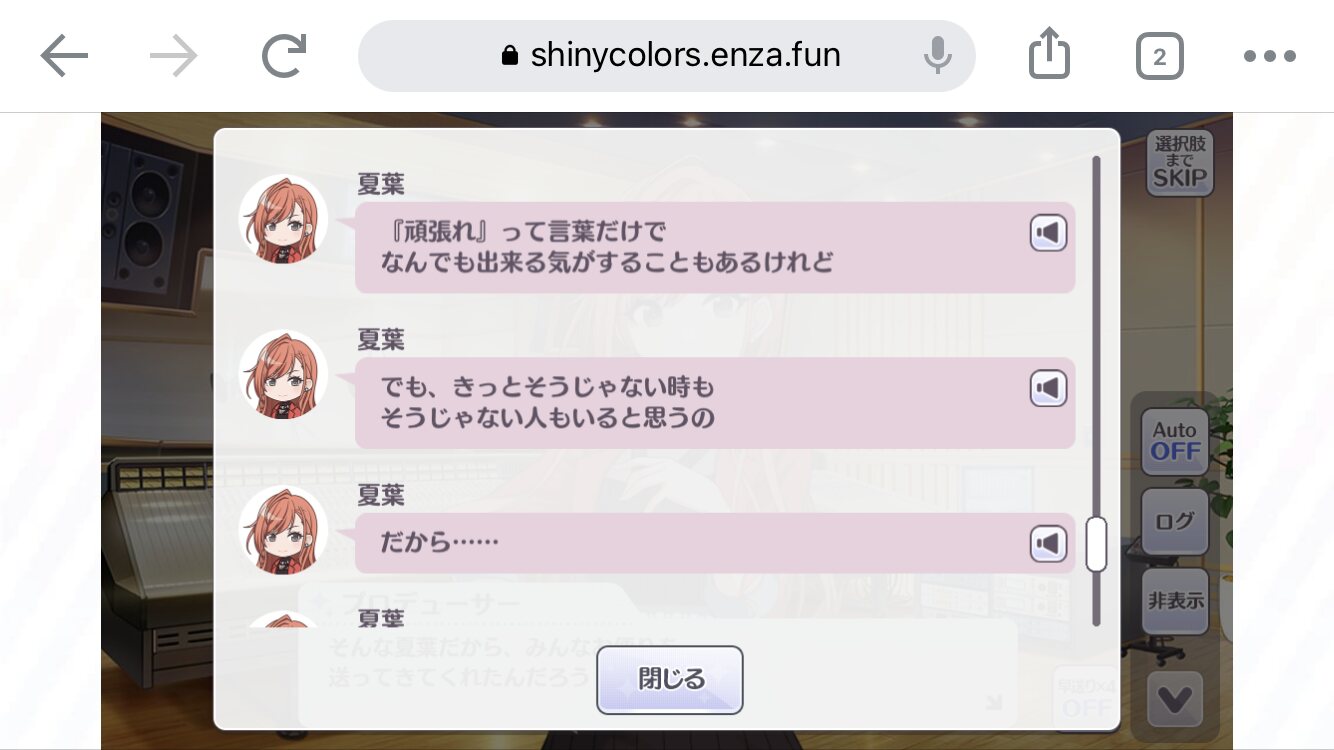This screenshot has height=750, width=1334.
Task: Open the browser share sheet icon
Action: [1049, 53]
